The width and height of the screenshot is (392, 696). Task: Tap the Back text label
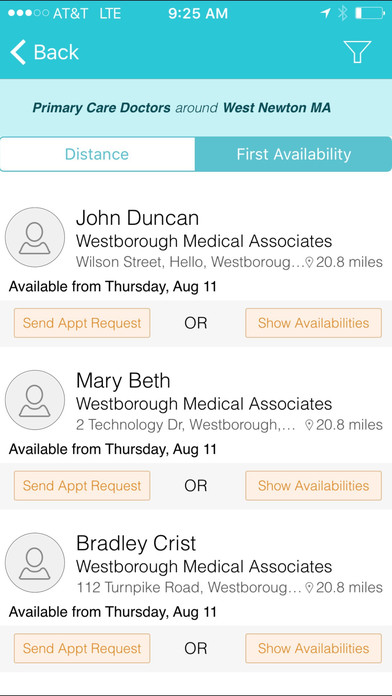[56, 52]
